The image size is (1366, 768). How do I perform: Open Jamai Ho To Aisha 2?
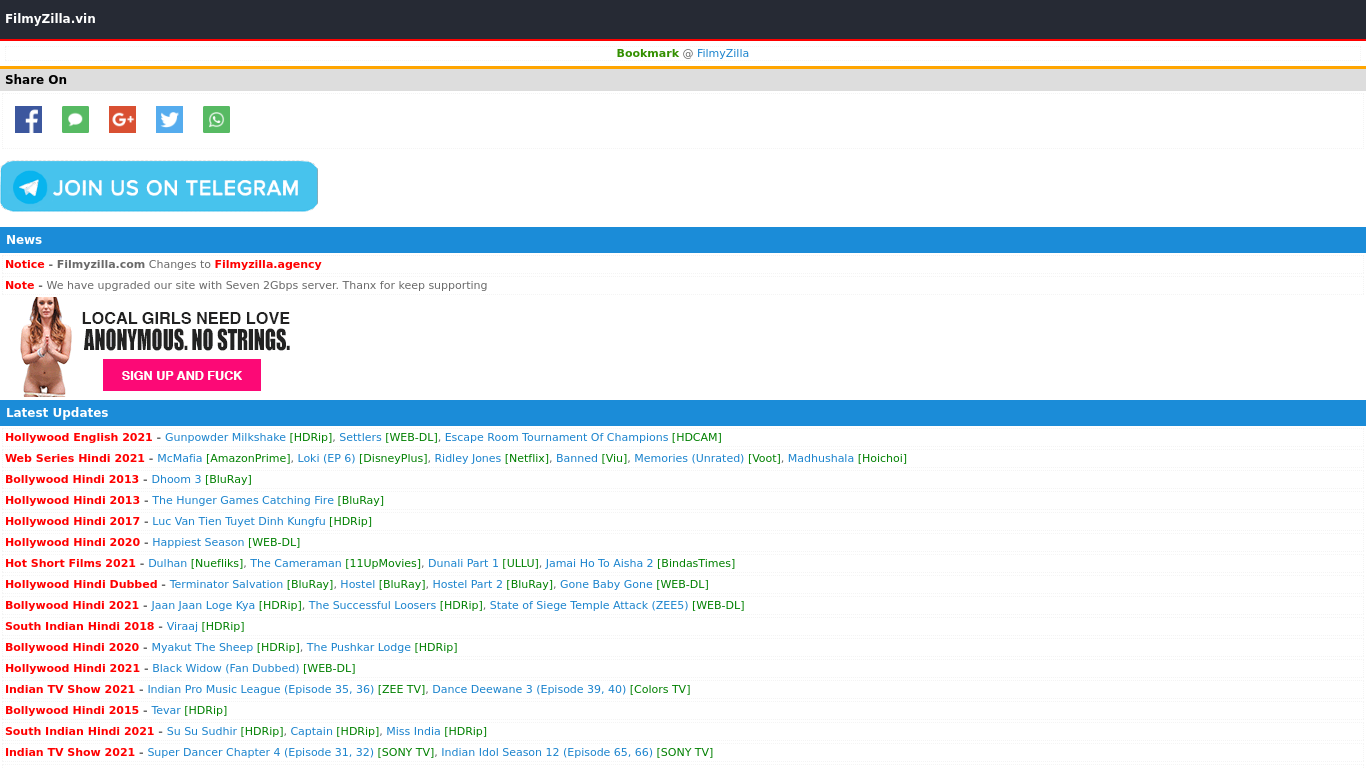click(599, 564)
